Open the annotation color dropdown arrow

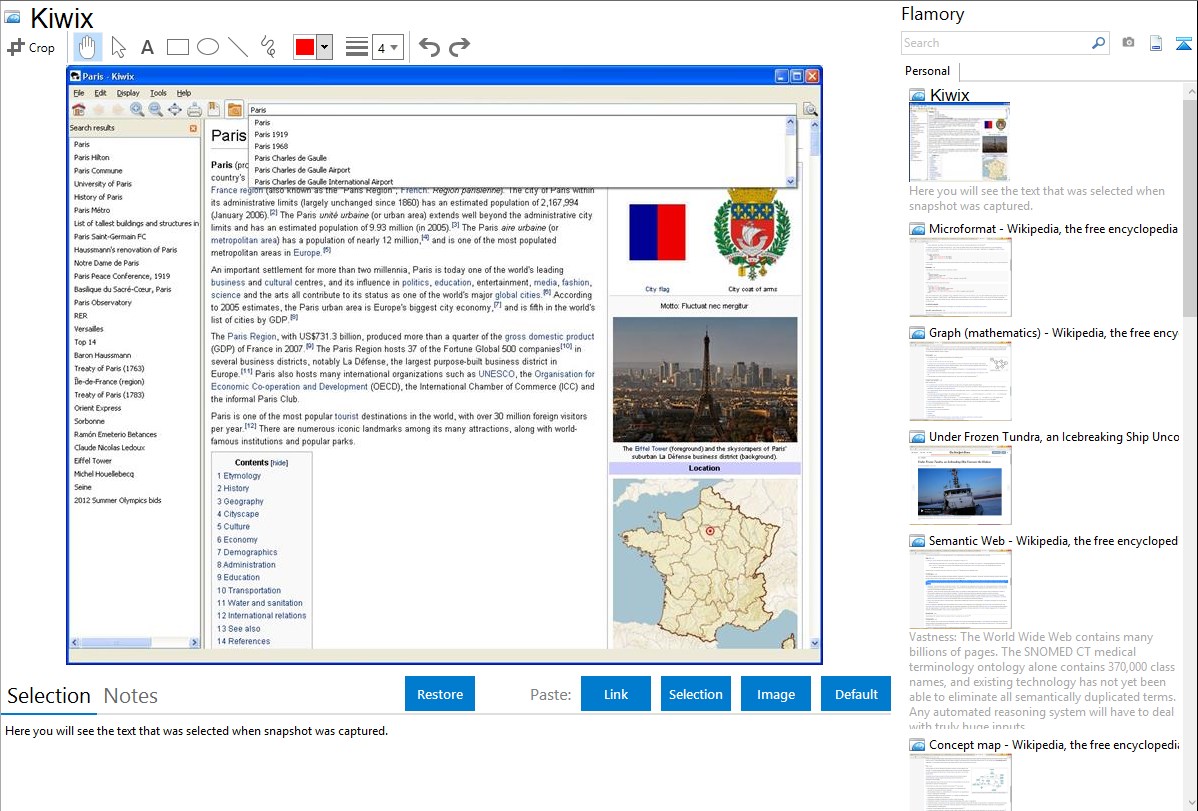click(325, 47)
